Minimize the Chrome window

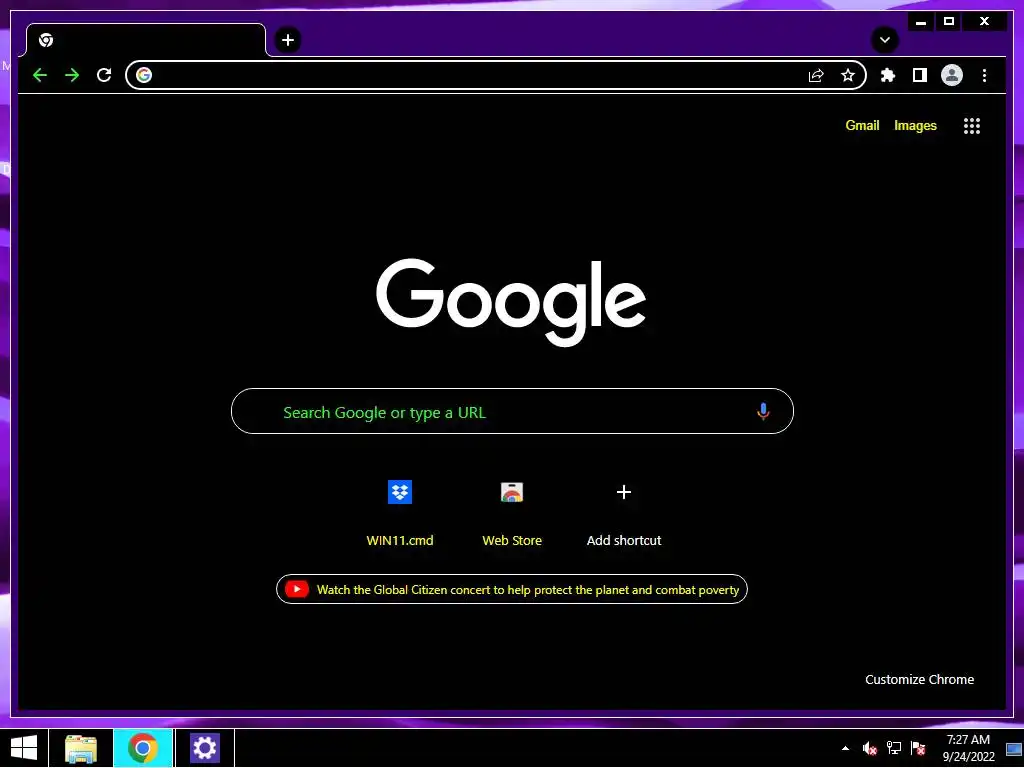(x=921, y=22)
